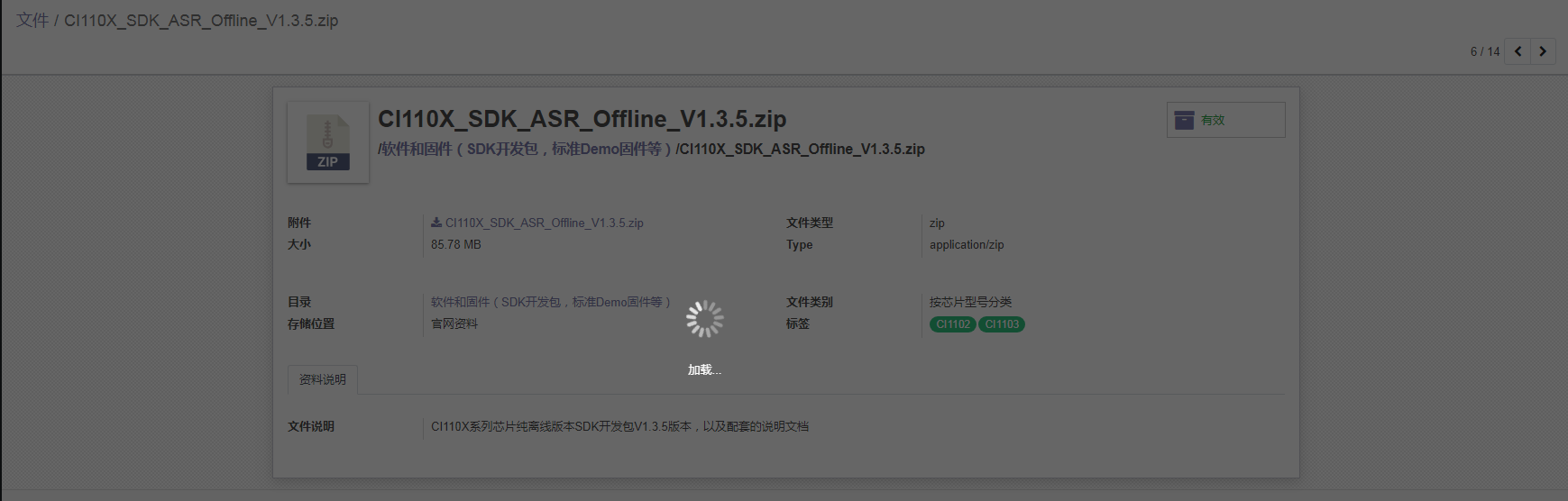Click the loading spinner indicator
Screen dimensions: 1568x501
(x=704, y=319)
